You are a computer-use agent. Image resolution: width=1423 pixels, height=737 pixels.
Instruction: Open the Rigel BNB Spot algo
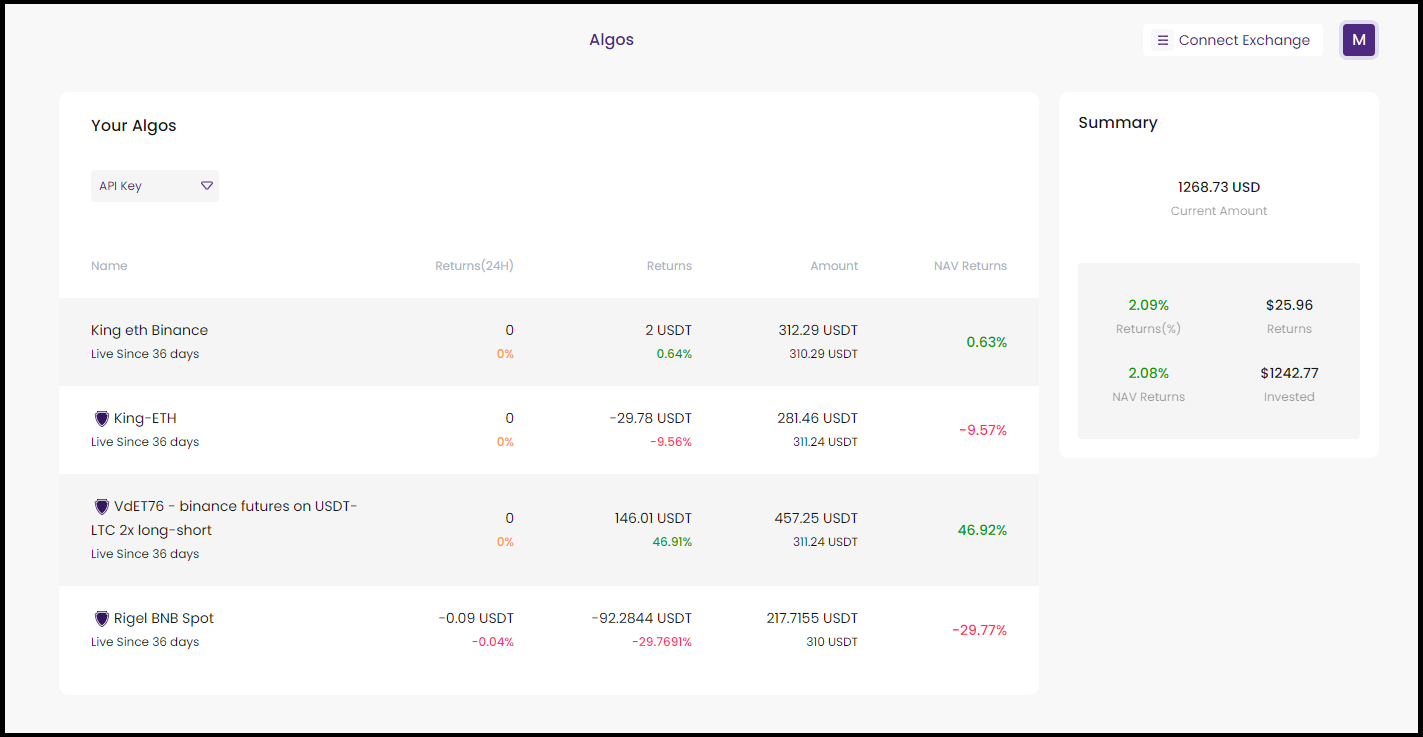[x=163, y=619]
